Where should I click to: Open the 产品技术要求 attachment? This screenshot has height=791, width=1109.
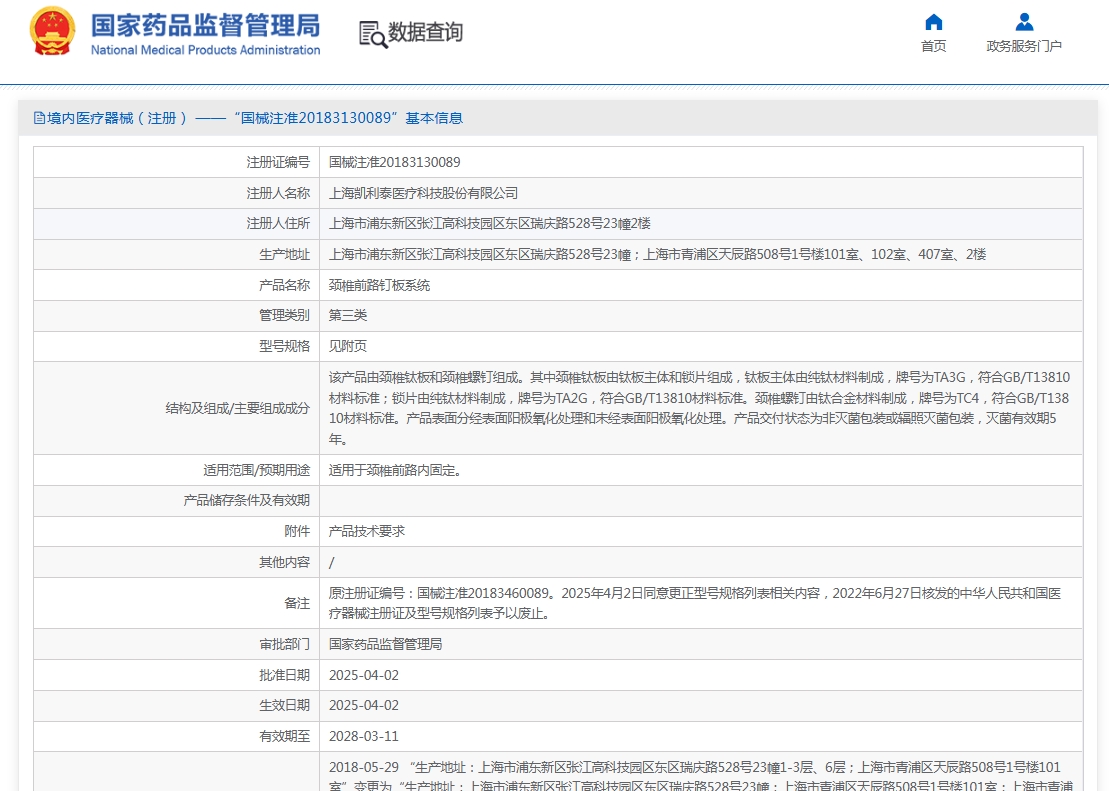coord(366,531)
